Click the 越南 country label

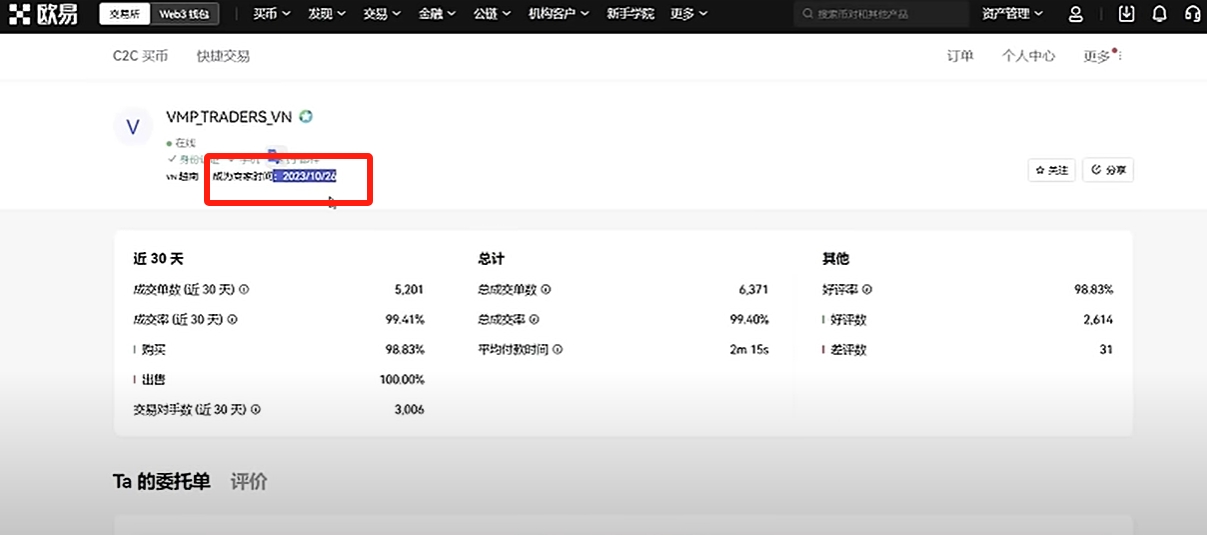pyautogui.click(x=182, y=176)
